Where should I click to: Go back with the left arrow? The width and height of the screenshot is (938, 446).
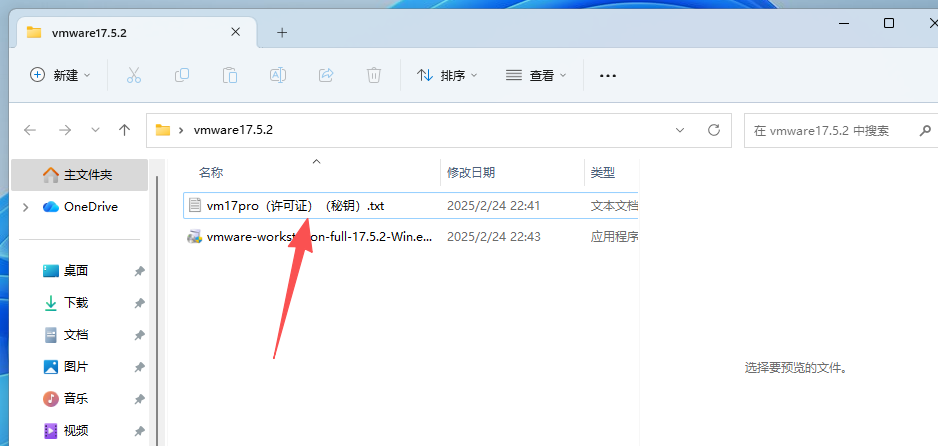point(29,130)
